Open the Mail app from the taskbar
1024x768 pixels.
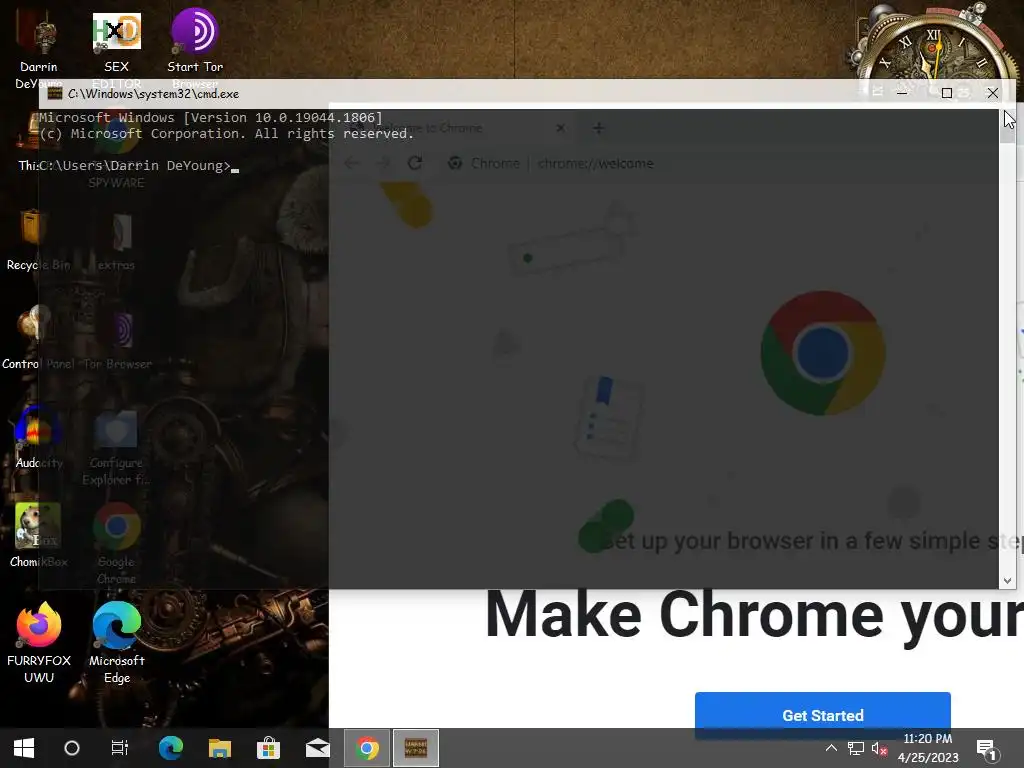317,748
